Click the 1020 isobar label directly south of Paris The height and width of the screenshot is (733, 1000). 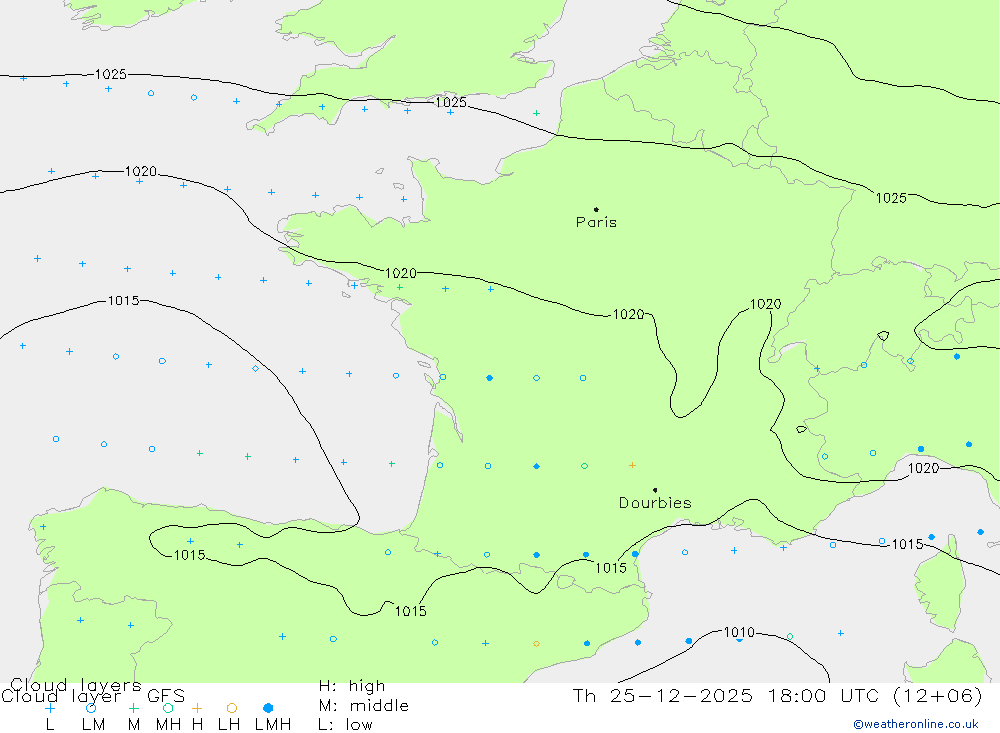pyautogui.click(x=628, y=315)
